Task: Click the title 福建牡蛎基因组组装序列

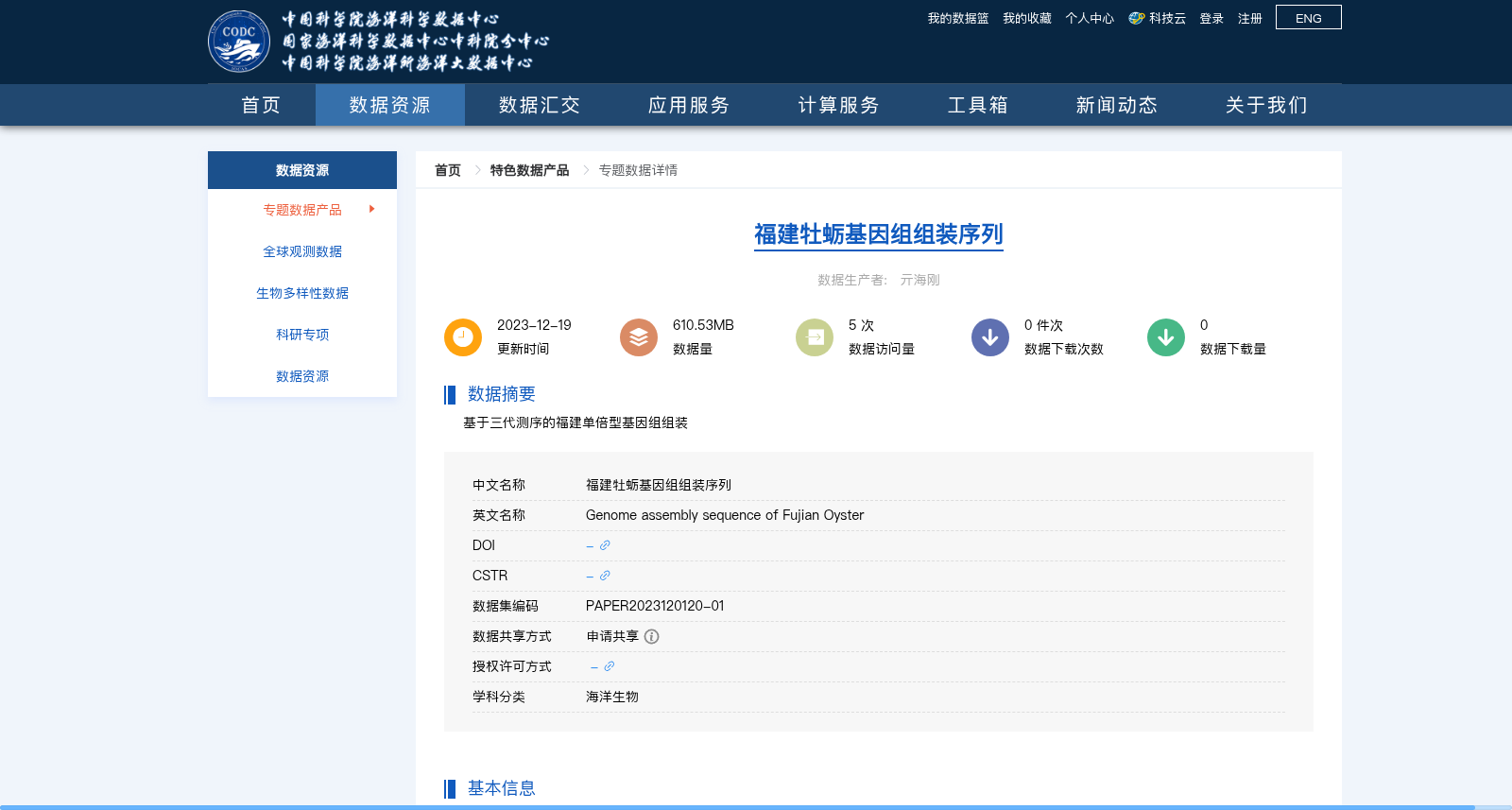Action: tap(879, 234)
